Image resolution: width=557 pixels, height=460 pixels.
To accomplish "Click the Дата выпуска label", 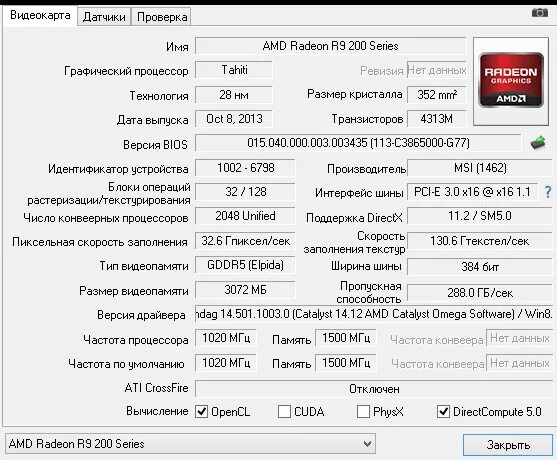I will pos(153,120).
